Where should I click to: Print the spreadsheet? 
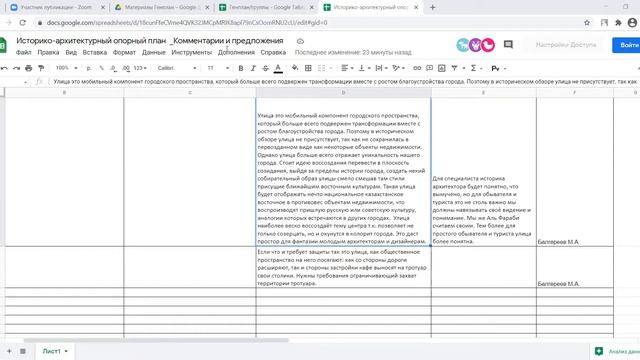29,68
